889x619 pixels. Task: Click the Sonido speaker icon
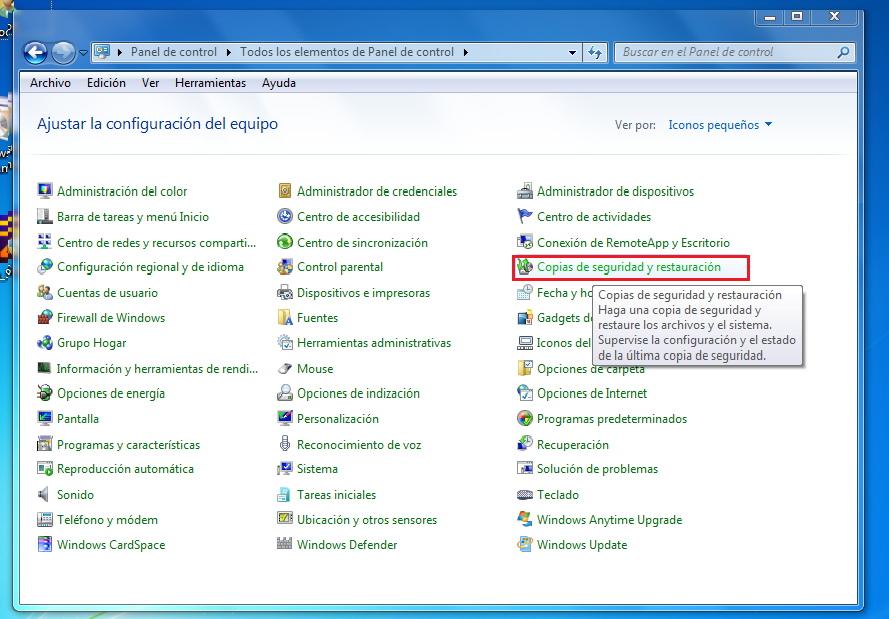pyautogui.click(x=44, y=494)
